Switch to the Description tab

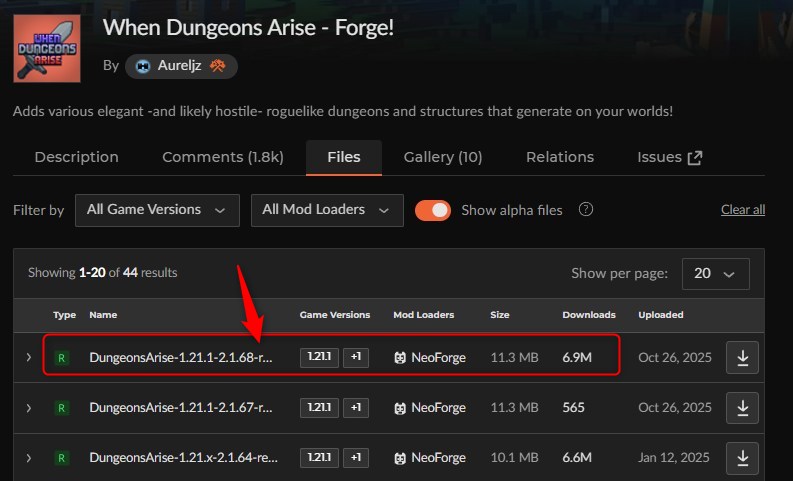[76, 157]
